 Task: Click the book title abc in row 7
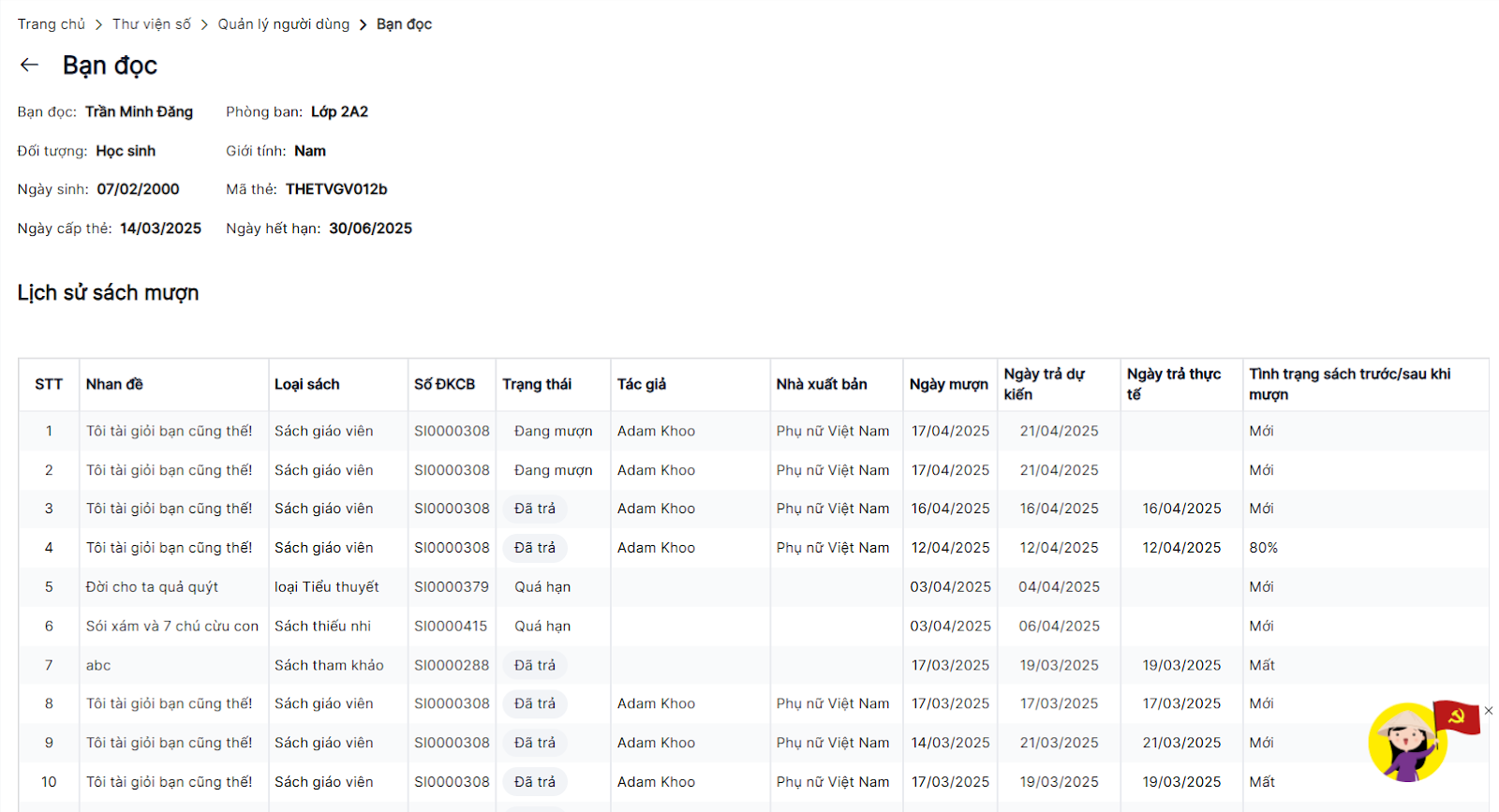pos(98,666)
